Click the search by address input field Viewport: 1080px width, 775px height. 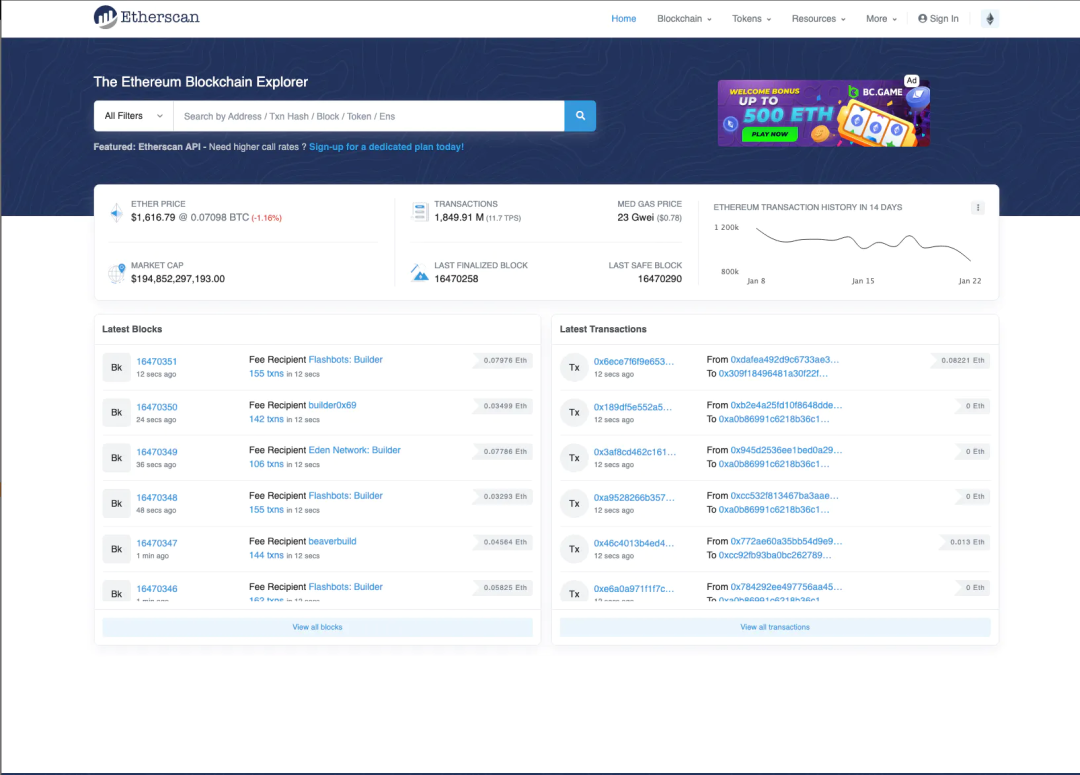pyautogui.click(x=368, y=116)
